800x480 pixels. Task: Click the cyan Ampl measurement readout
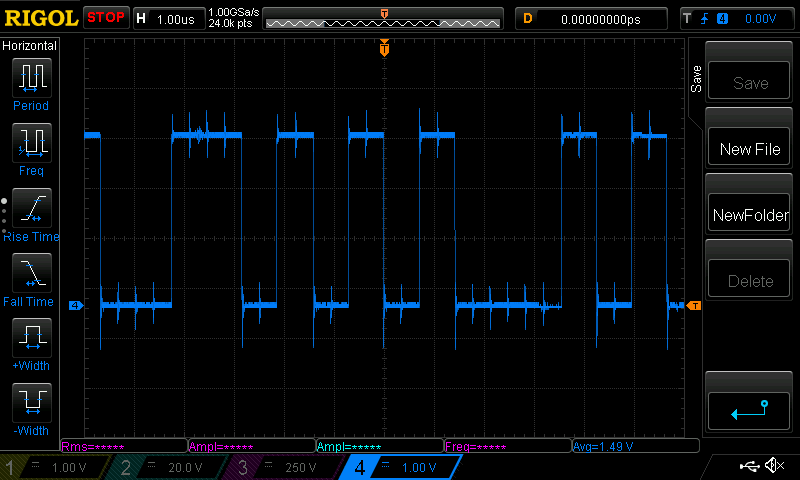(x=380, y=446)
